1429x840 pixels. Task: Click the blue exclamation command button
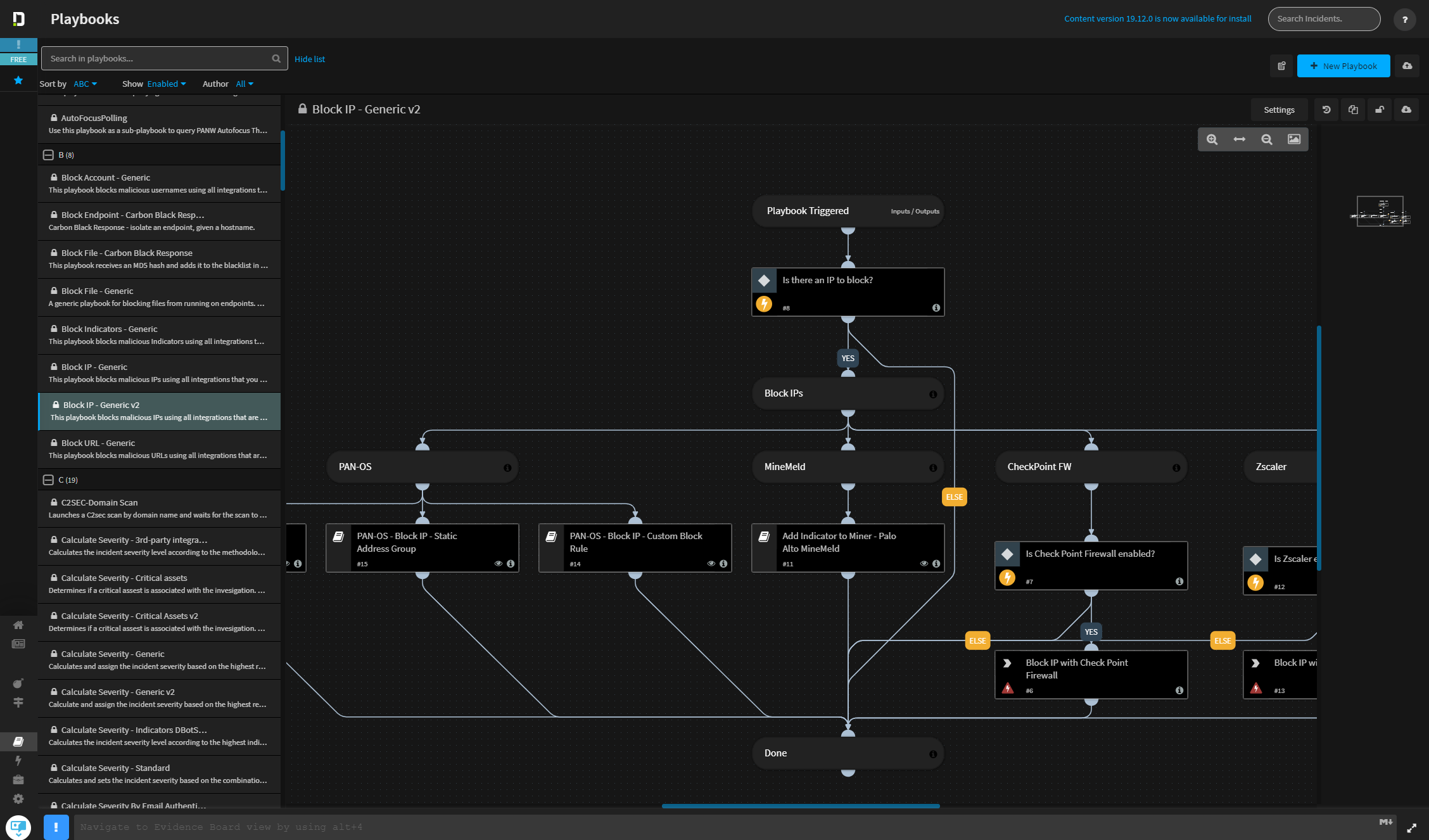click(x=56, y=827)
